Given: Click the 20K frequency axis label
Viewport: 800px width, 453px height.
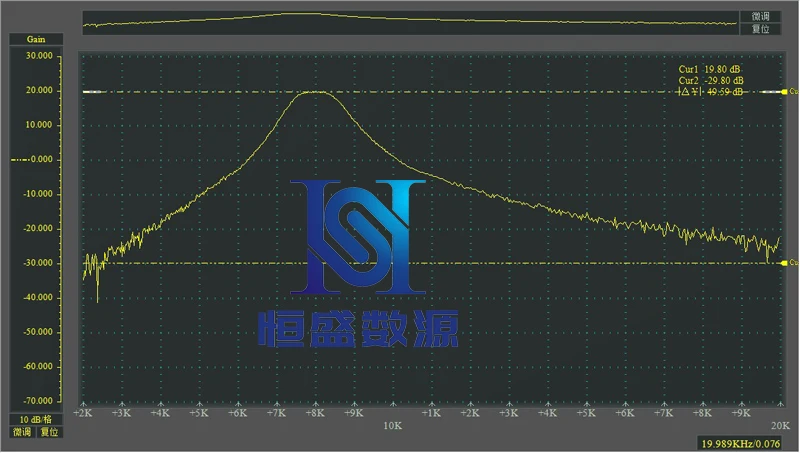Looking at the screenshot, I should pyautogui.click(x=780, y=425).
